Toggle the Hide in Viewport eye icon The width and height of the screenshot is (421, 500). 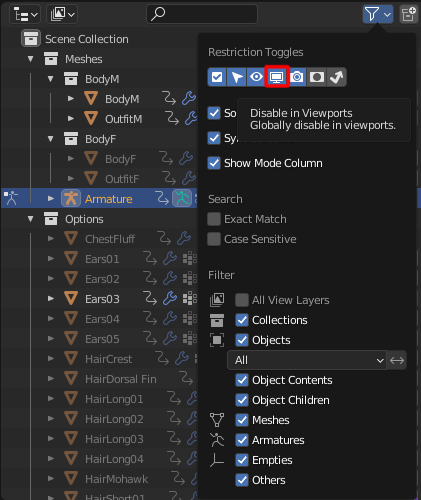pyautogui.click(x=257, y=77)
